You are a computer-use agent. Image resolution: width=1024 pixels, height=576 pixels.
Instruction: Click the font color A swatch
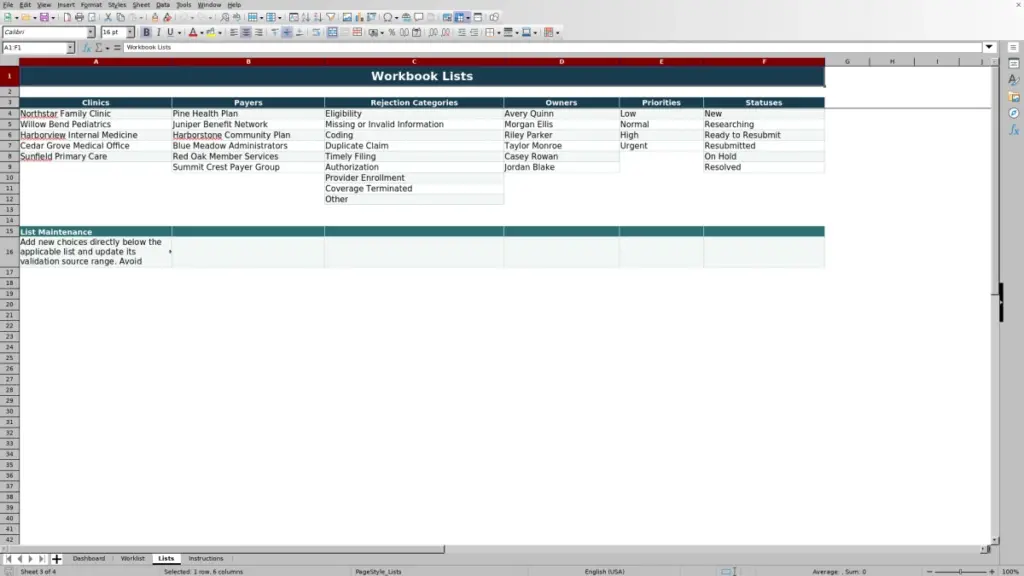pyautogui.click(x=193, y=33)
